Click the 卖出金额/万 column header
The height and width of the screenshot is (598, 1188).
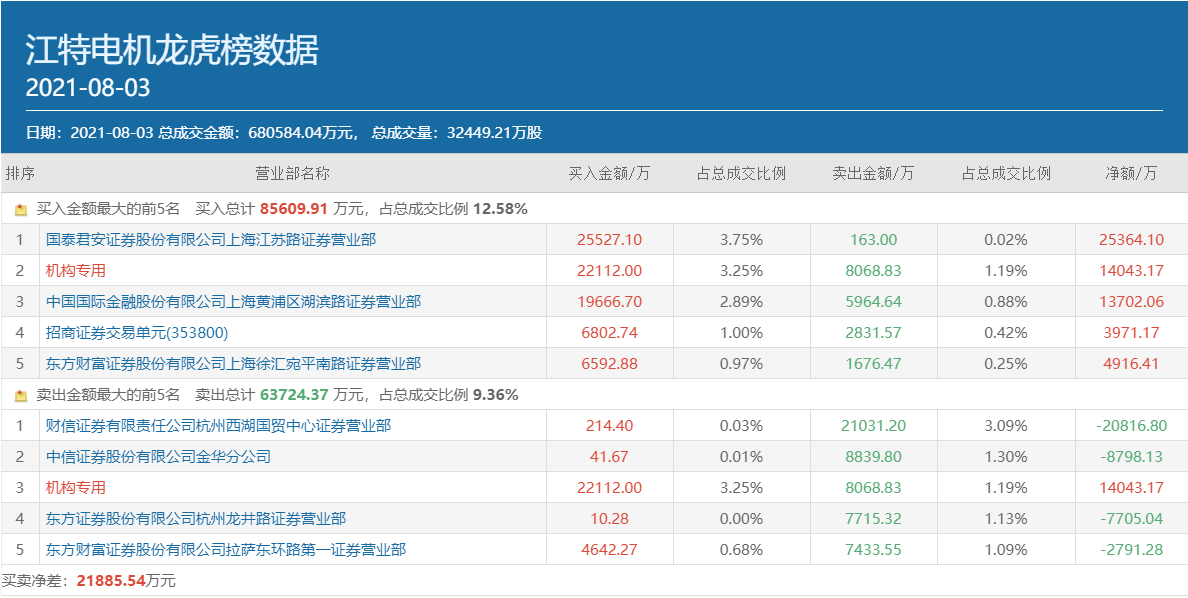click(873, 173)
